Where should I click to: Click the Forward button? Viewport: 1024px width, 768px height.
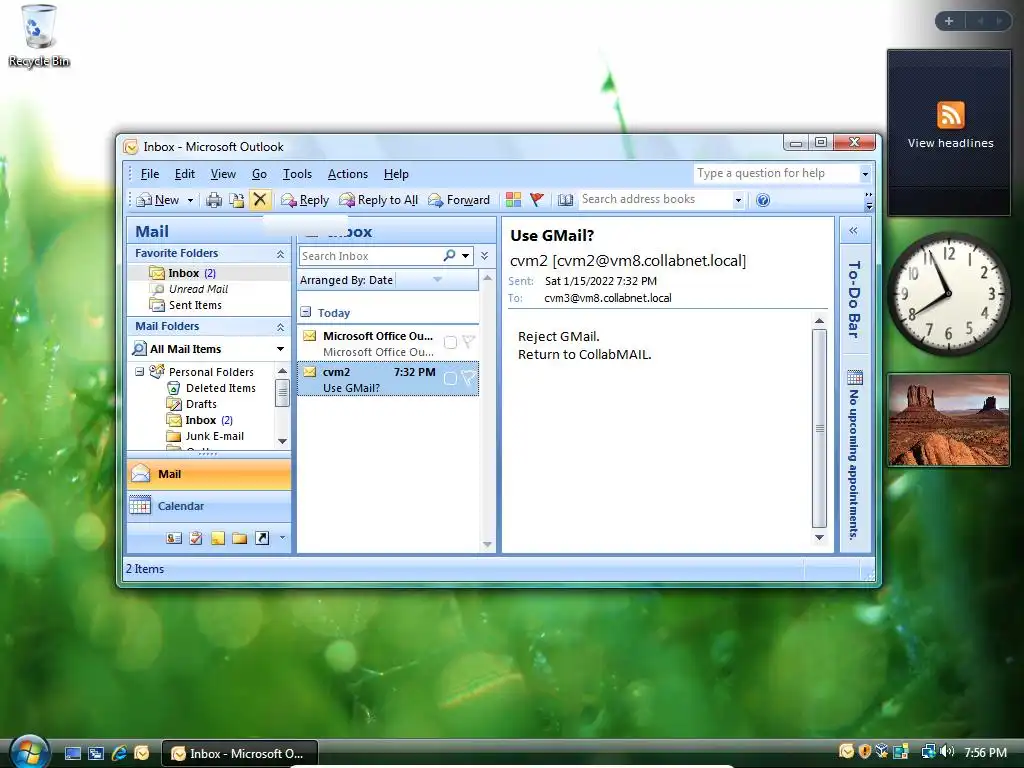pyautogui.click(x=458, y=200)
